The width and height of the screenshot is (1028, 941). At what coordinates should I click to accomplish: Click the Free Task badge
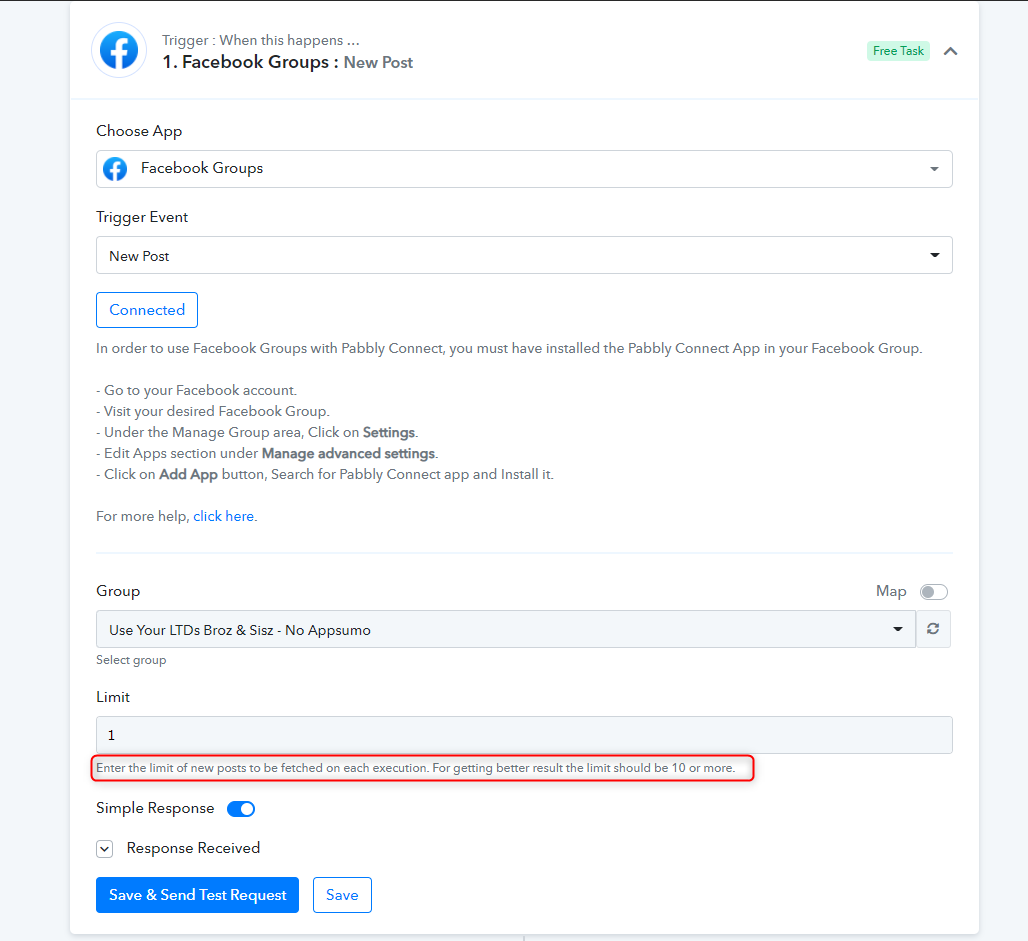click(898, 51)
